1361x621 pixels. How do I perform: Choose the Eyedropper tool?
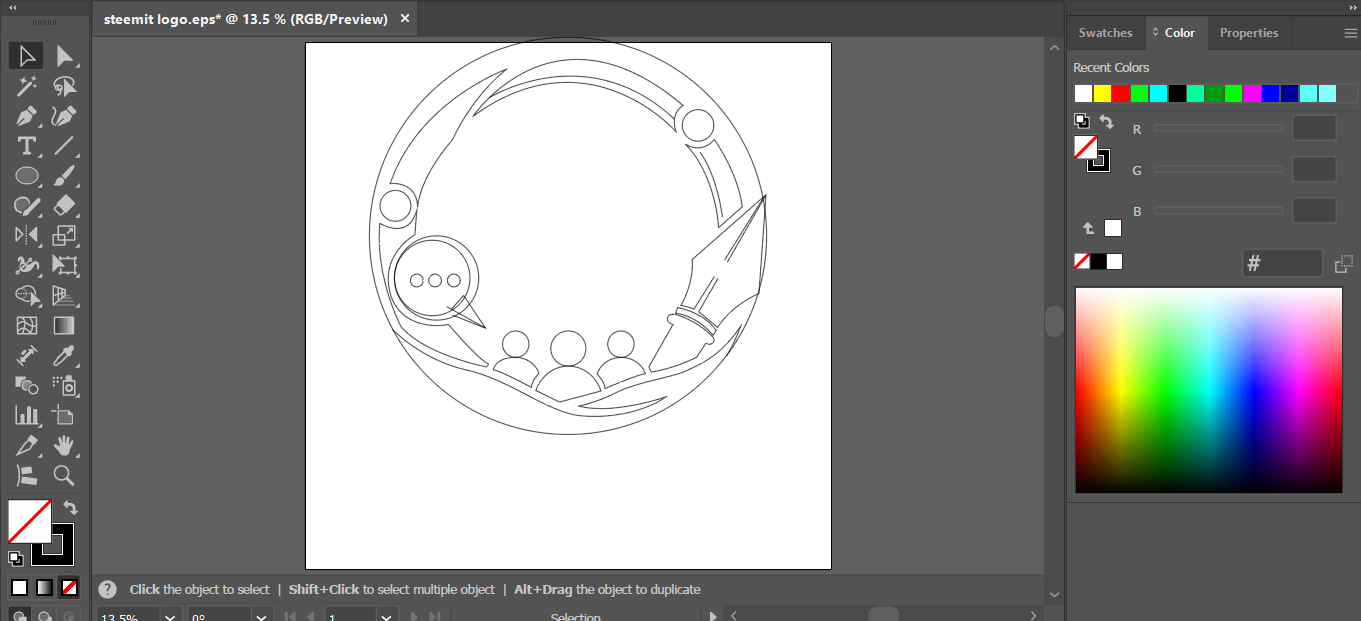65,355
